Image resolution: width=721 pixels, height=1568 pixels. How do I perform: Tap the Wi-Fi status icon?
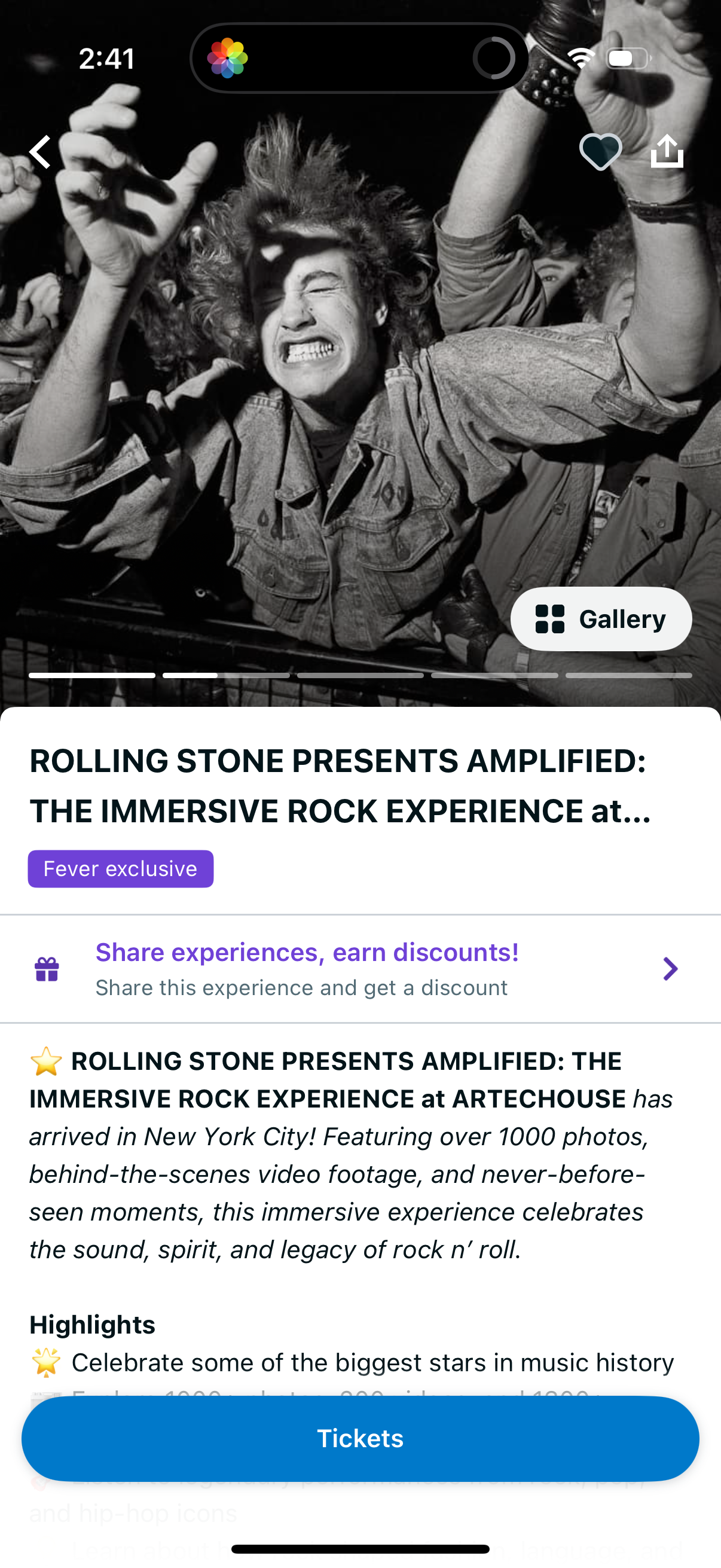582,58
